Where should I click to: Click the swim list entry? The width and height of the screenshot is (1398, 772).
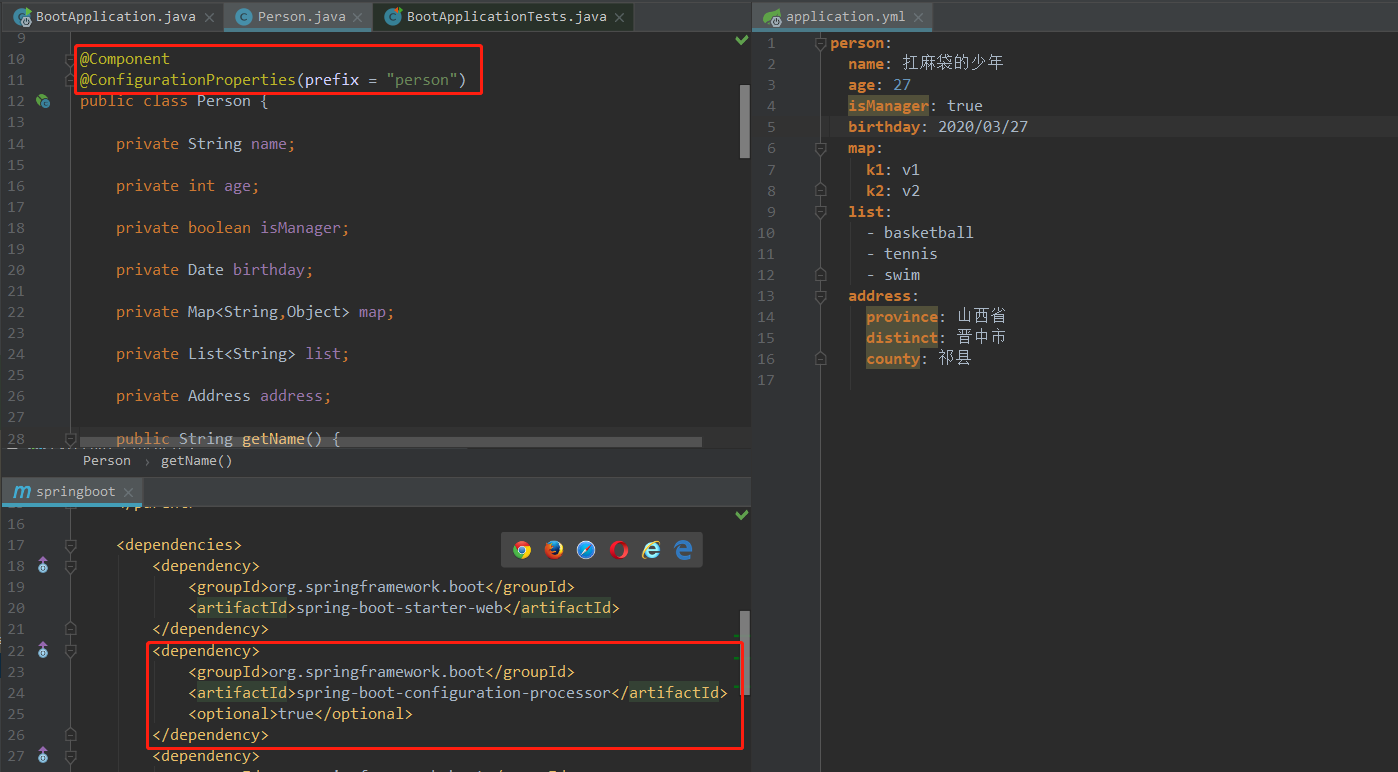902,275
